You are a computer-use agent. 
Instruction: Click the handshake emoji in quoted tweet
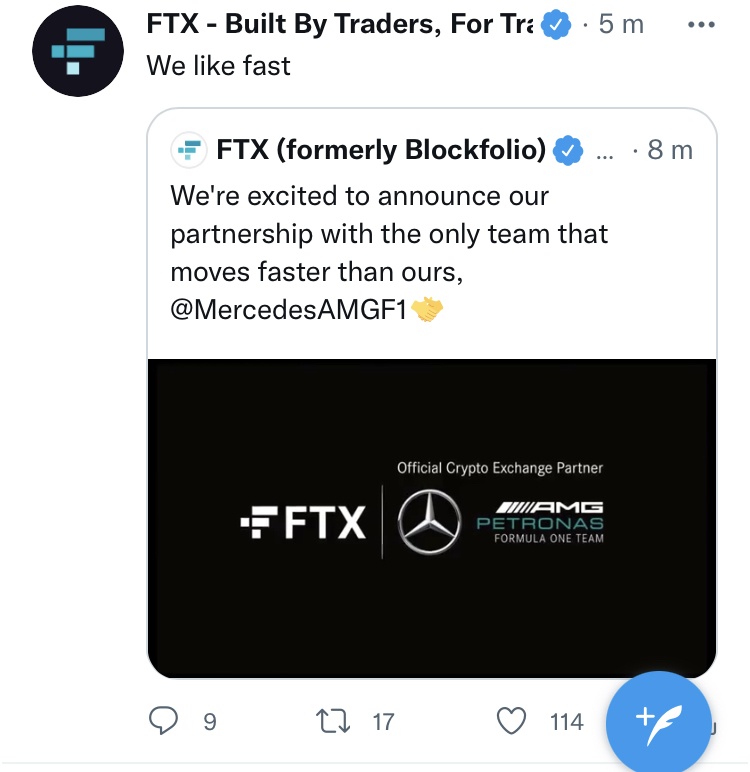coord(427,310)
